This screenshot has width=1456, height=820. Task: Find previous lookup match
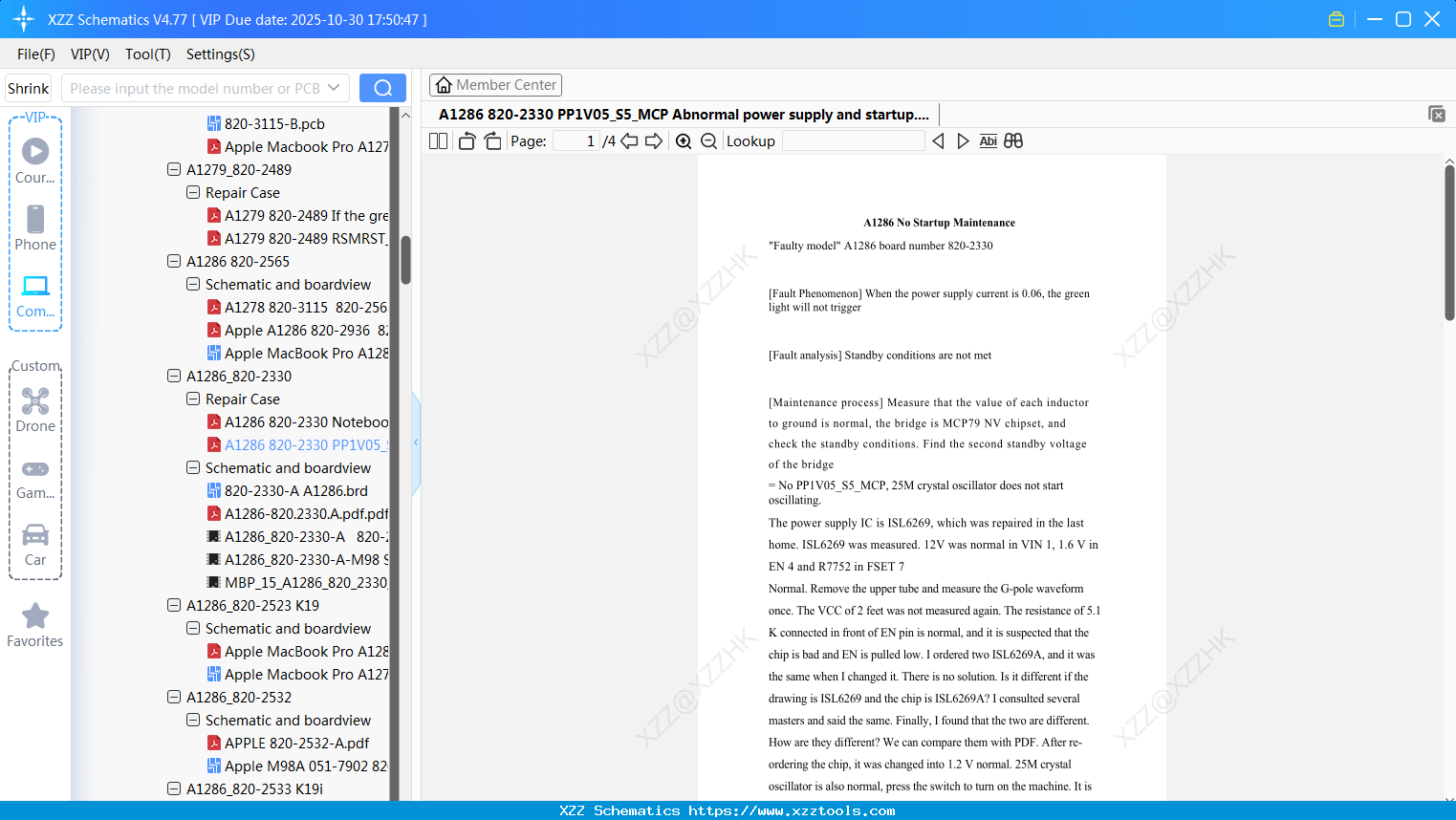(x=938, y=141)
